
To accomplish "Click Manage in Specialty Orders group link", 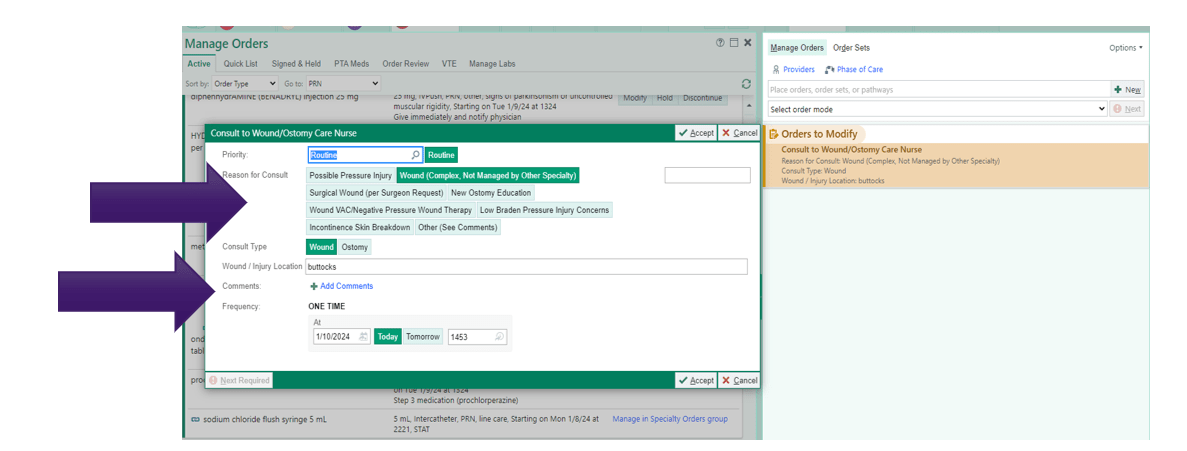I will coord(669,418).
